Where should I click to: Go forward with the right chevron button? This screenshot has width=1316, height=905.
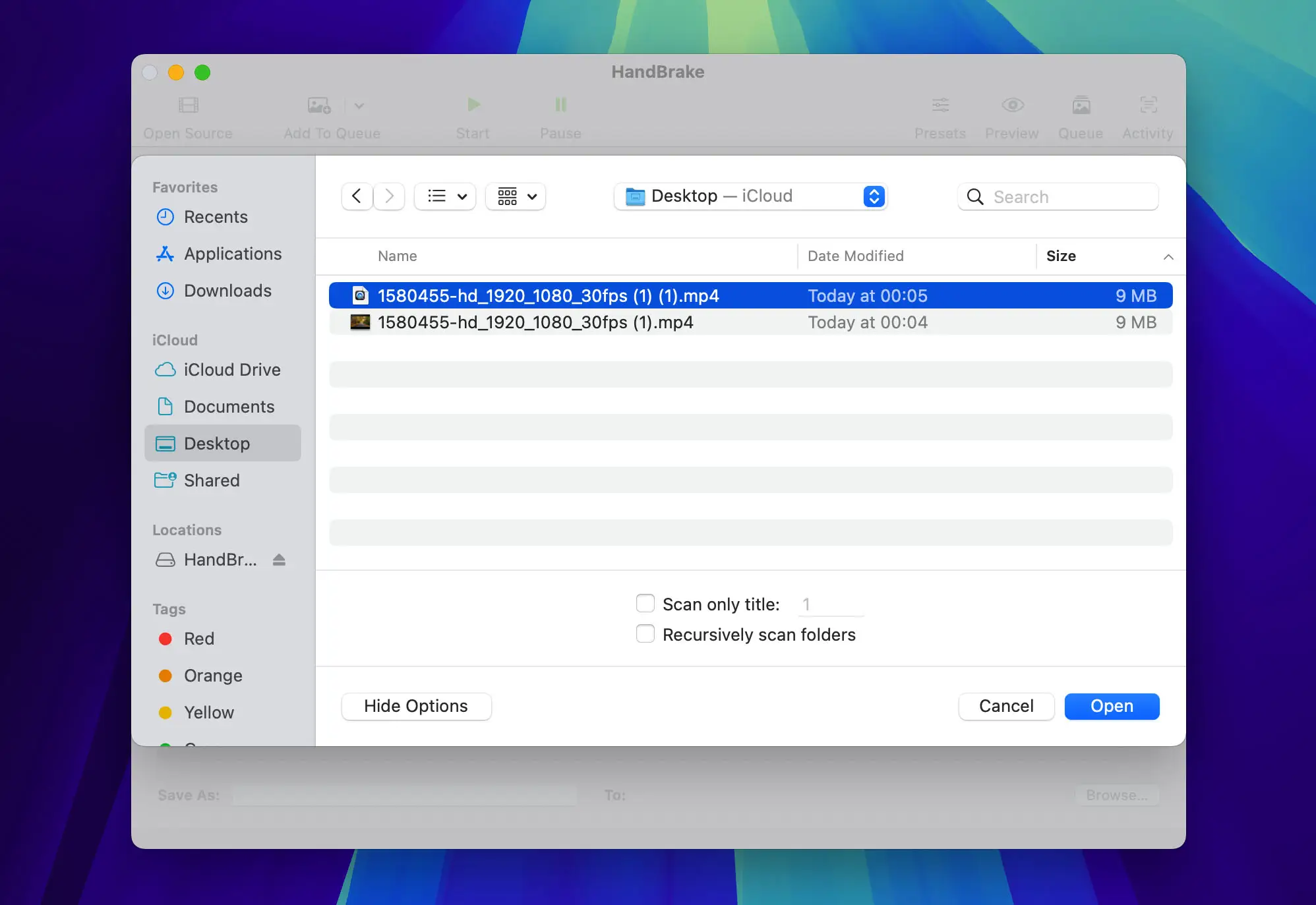point(389,196)
